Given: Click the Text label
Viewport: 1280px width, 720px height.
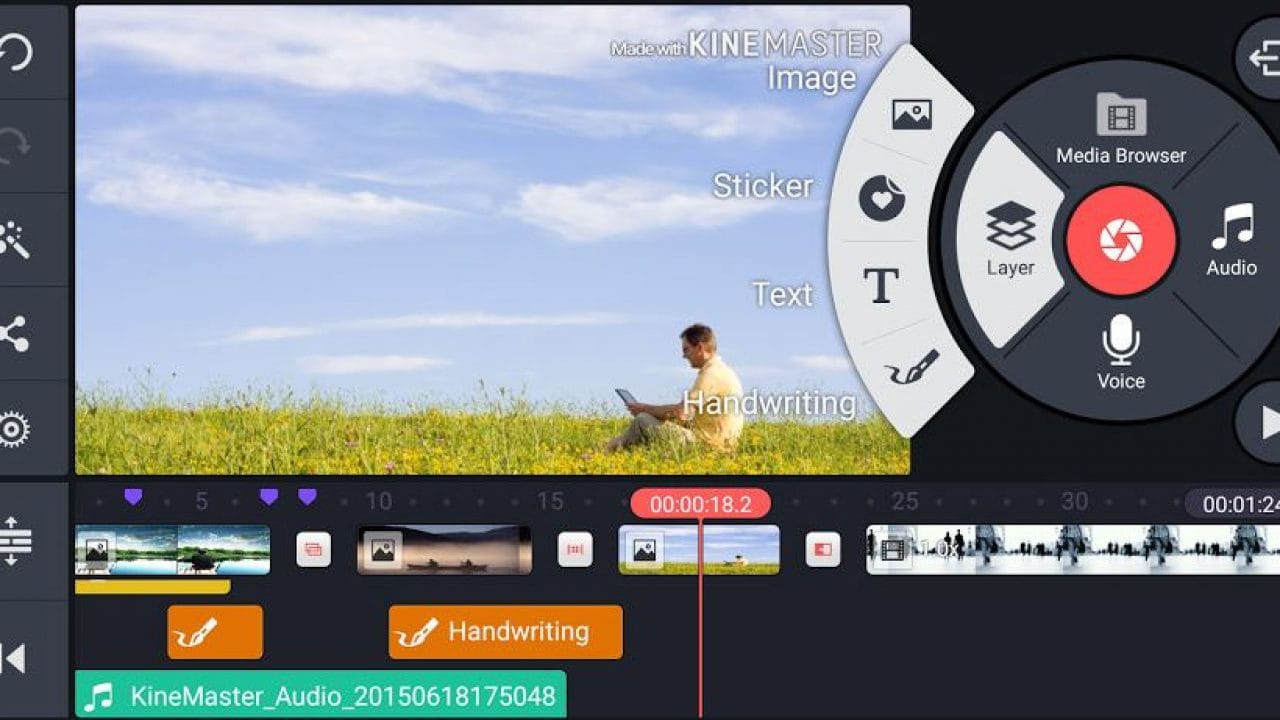Looking at the screenshot, I should coord(783,294).
